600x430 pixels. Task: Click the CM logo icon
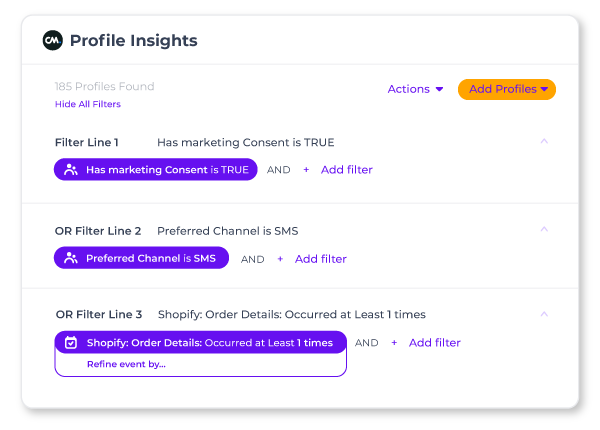pos(52,41)
